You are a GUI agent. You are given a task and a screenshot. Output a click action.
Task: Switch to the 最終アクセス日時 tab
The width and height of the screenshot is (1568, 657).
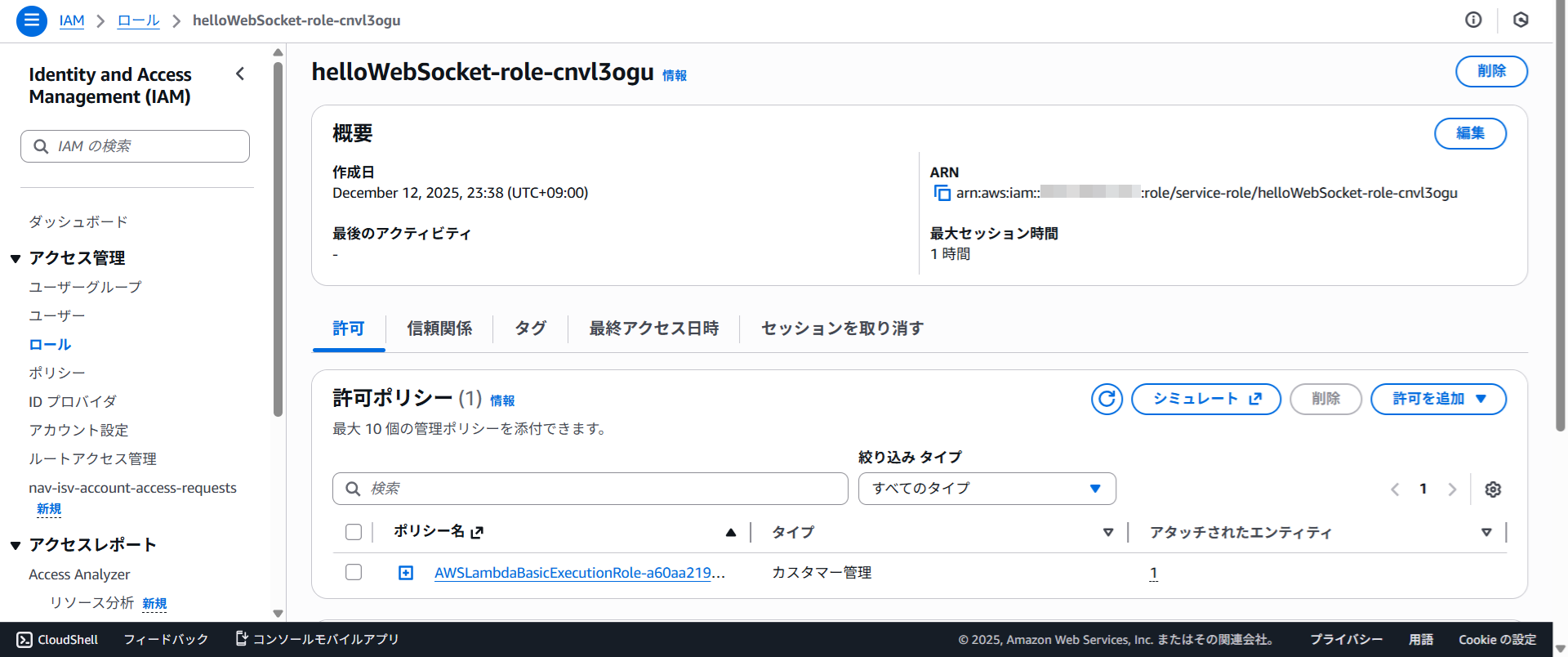point(653,328)
